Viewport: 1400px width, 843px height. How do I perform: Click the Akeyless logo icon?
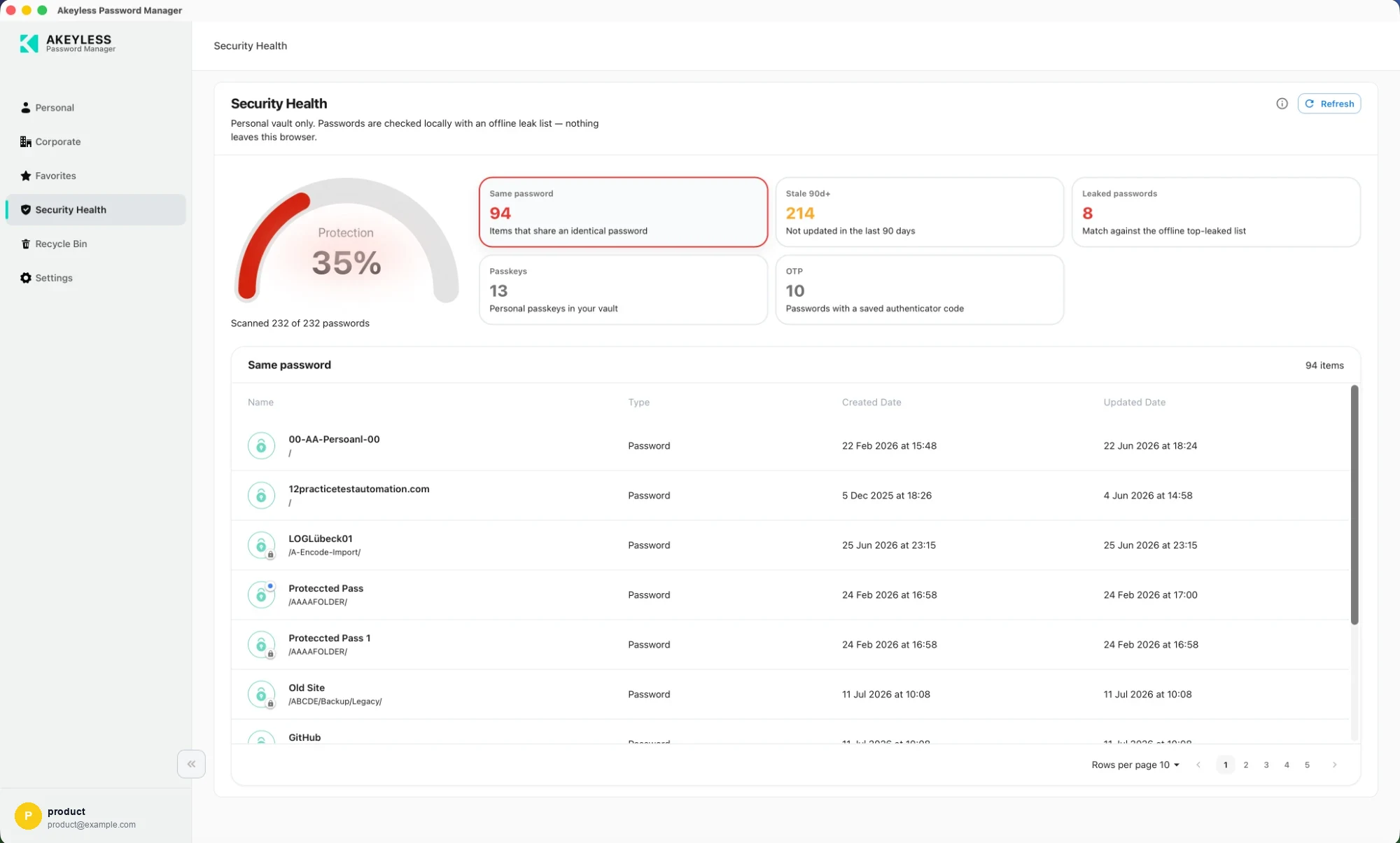click(x=29, y=43)
